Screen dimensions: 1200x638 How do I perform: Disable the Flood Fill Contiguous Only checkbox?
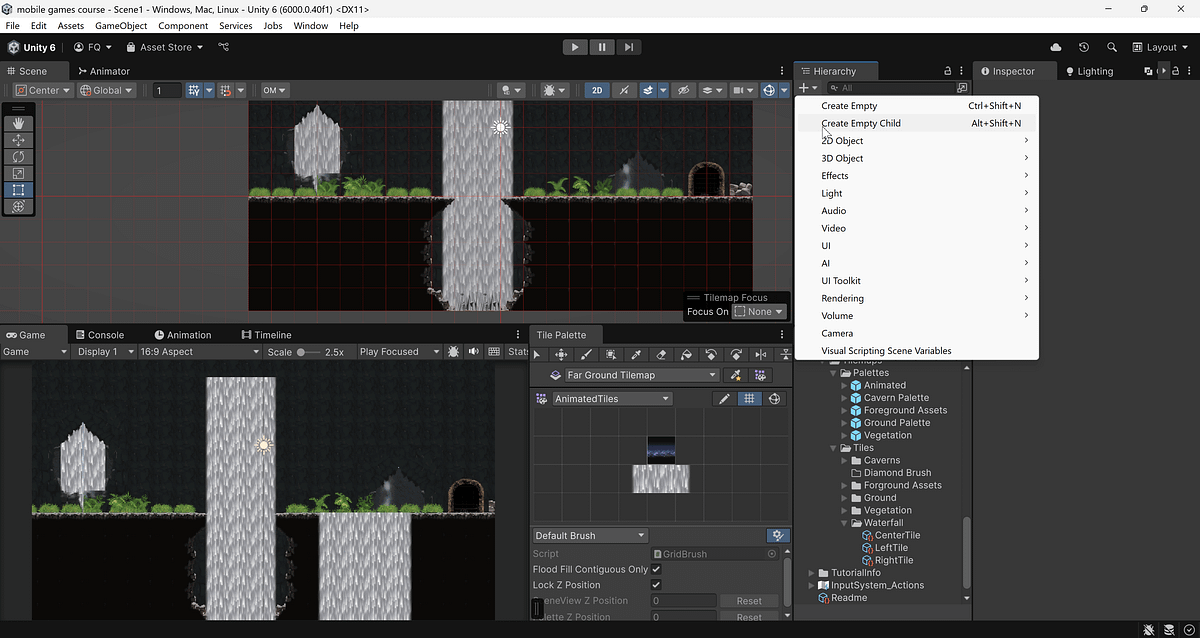(x=655, y=568)
